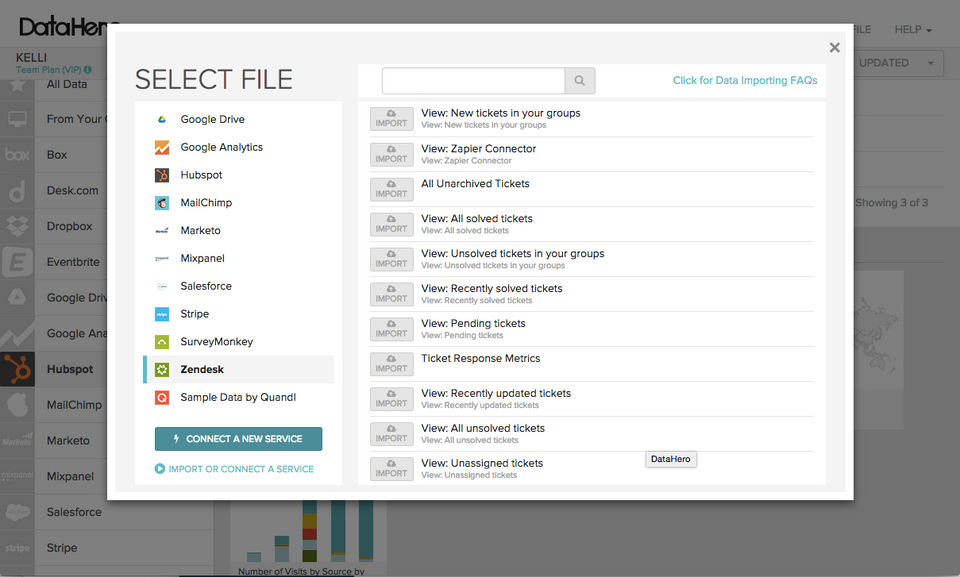960x577 pixels.
Task: Select SurveyMonkey service in dialog
Action: pos(217,342)
